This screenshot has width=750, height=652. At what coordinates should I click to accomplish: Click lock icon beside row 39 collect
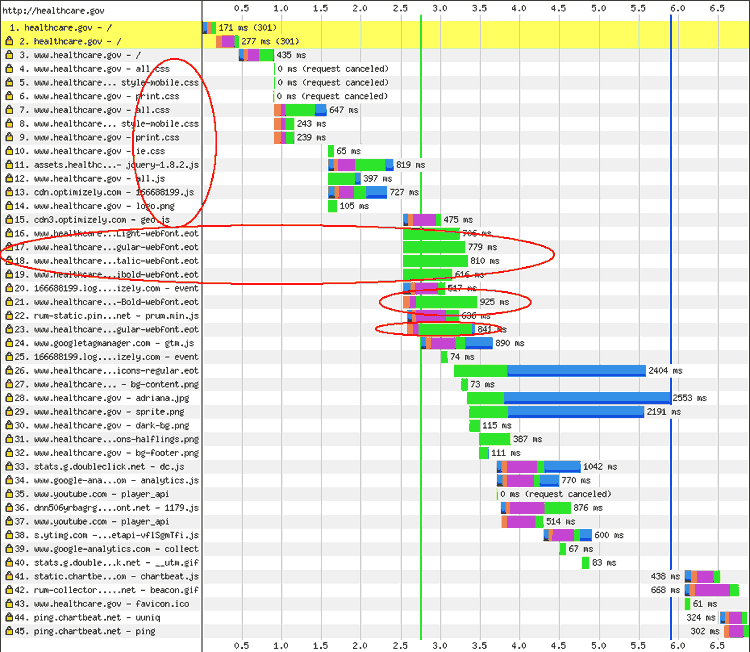tap(9, 549)
